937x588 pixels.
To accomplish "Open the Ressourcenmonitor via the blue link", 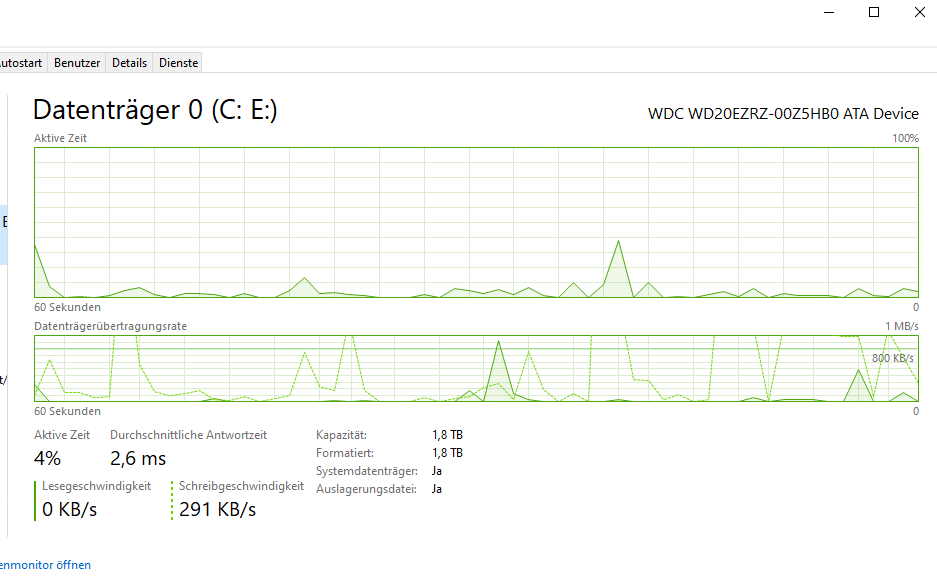I will 45,565.
